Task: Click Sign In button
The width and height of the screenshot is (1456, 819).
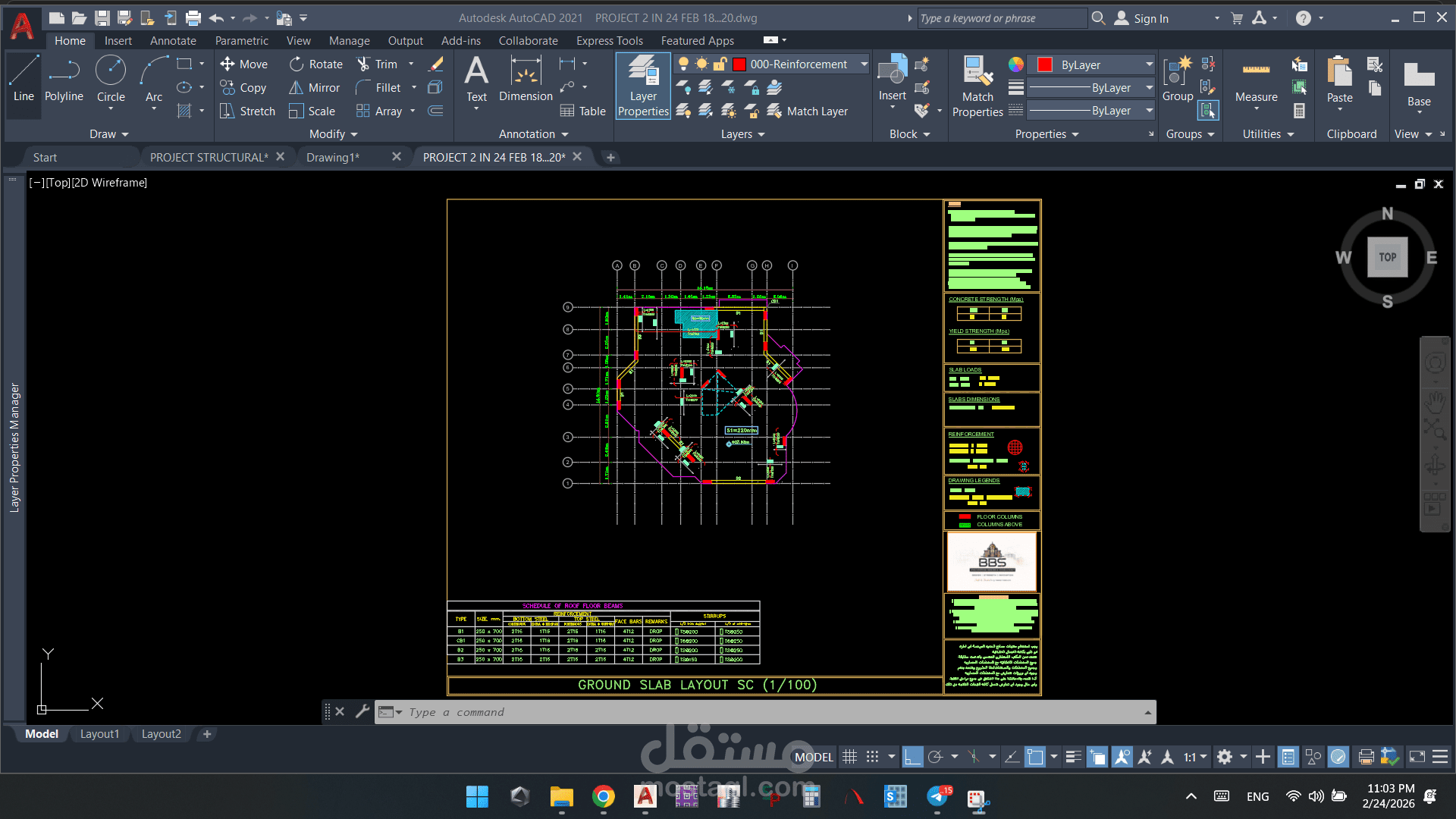Action: 1150,18
